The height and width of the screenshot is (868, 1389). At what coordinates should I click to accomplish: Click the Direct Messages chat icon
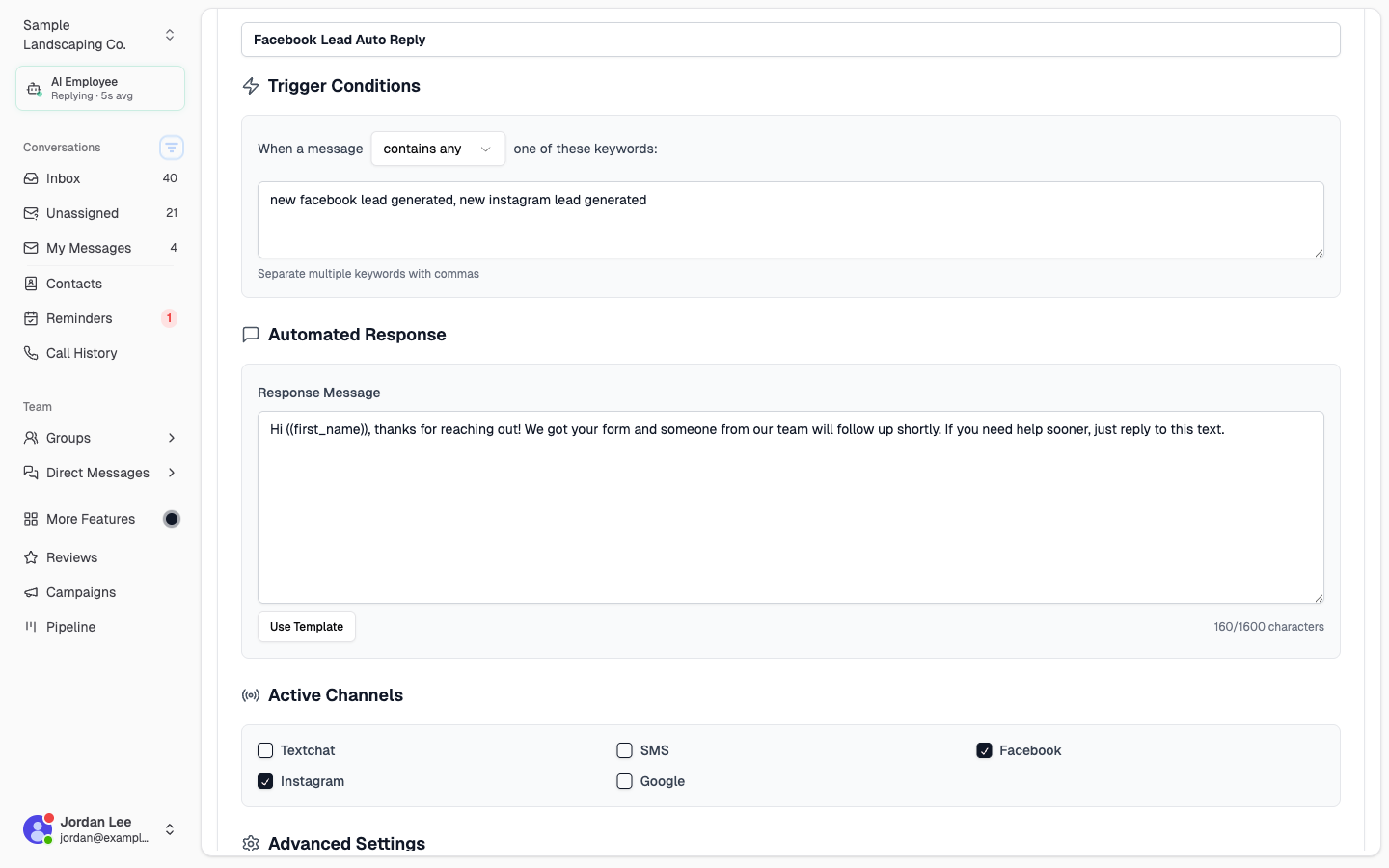point(31,473)
